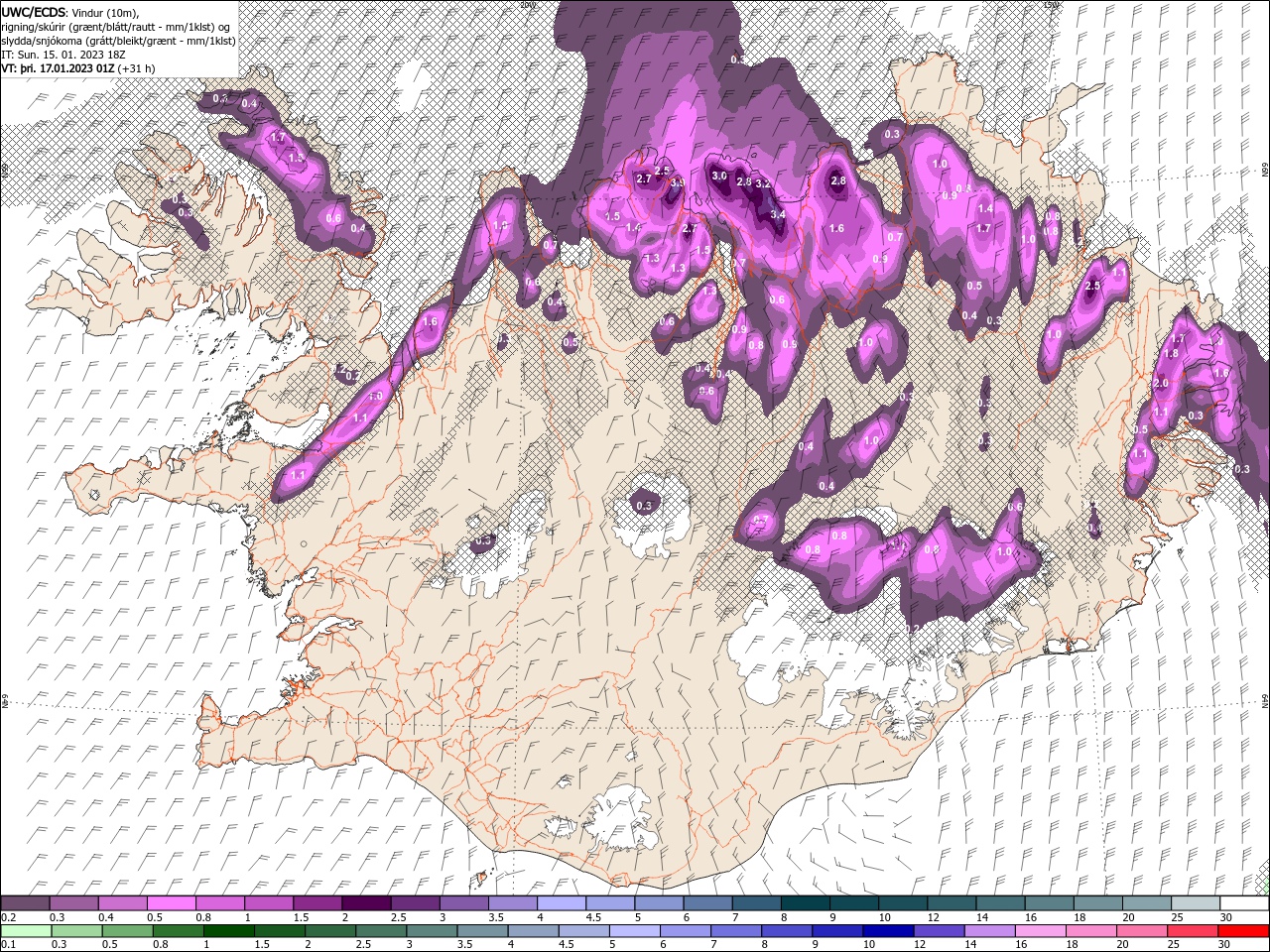Click the light gray upper legend swatch labeled 25

tap(1194, 903)
